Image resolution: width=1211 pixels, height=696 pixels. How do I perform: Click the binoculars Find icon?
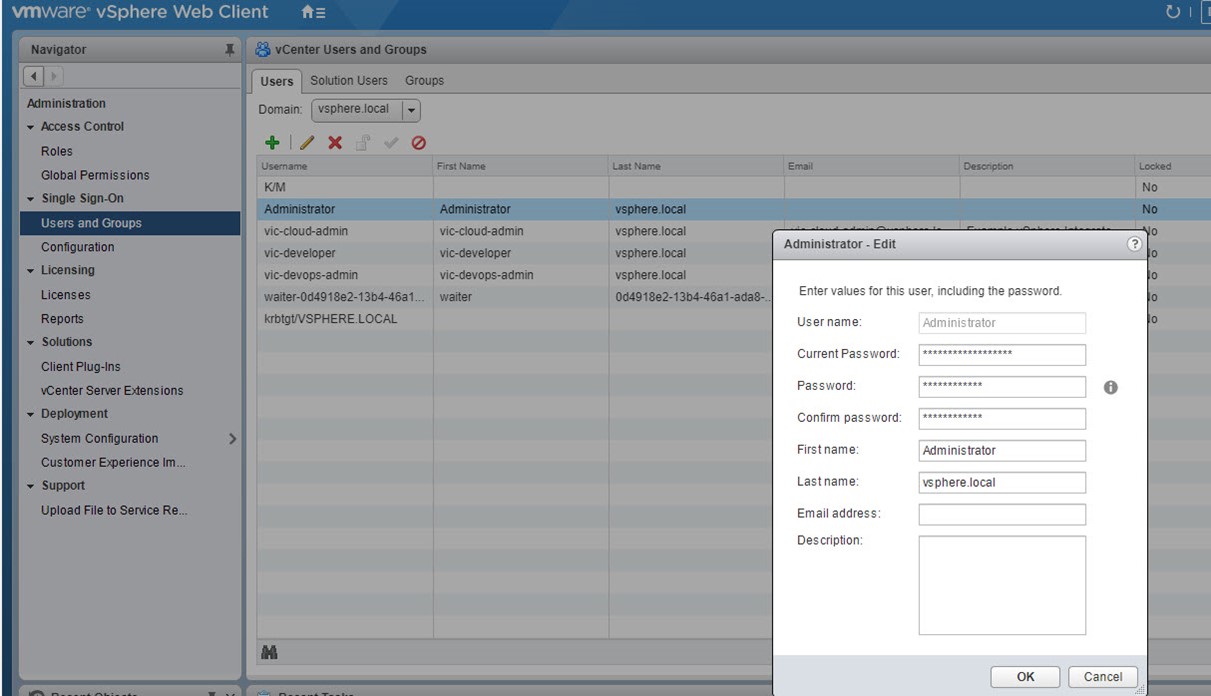269,652
